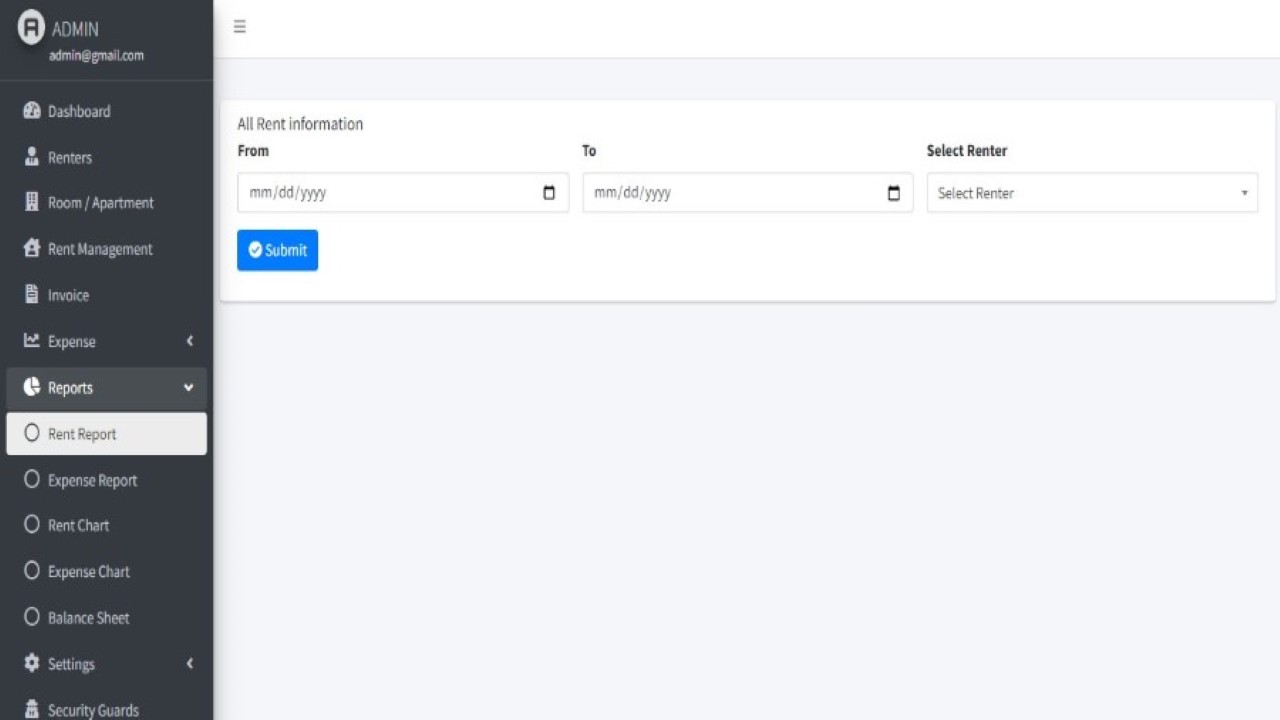
Task: Open the From date calendar picker
Action: (549, 193)
